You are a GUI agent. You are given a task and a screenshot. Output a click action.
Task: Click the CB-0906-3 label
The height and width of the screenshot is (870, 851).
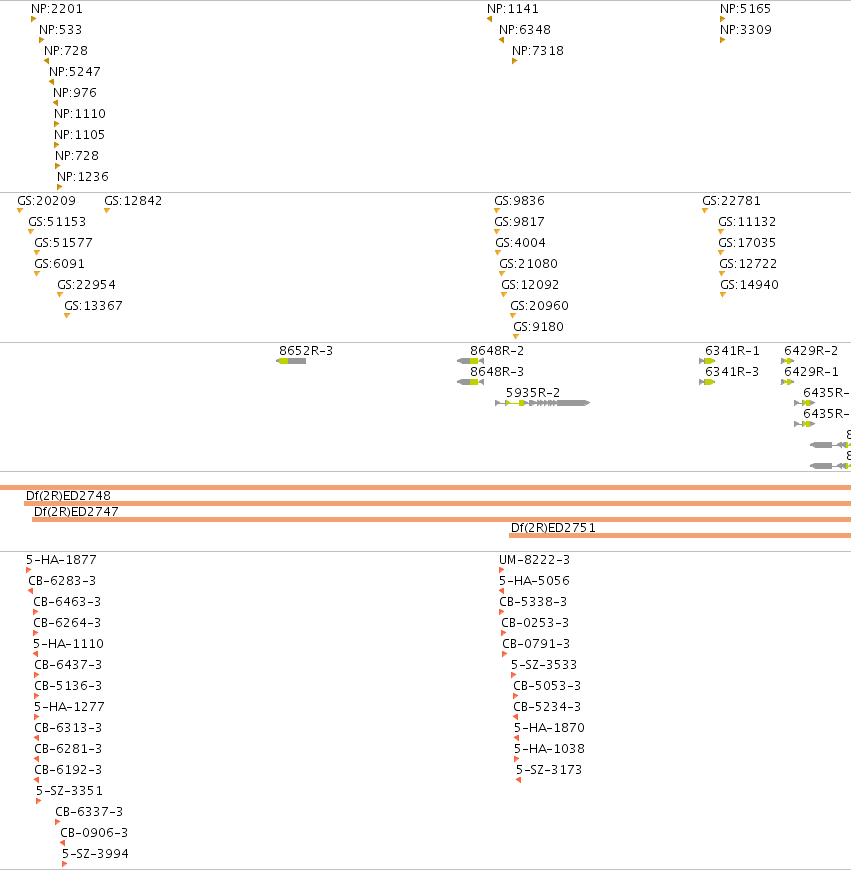(94, 833)
